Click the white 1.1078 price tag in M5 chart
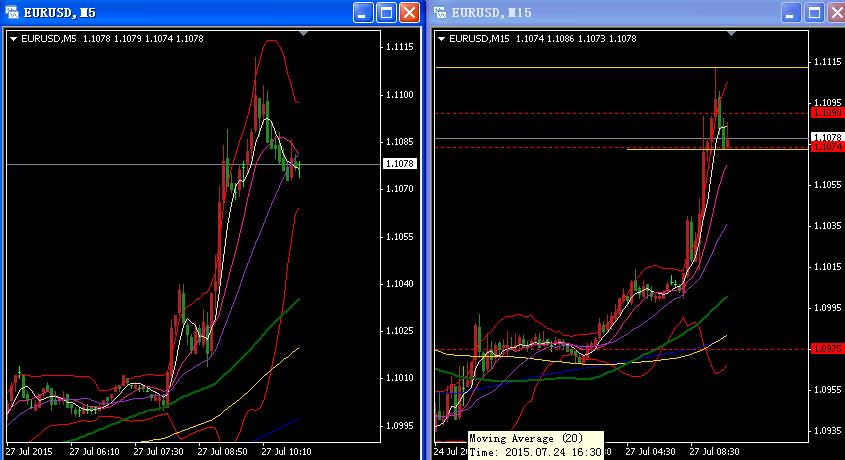 399,163
